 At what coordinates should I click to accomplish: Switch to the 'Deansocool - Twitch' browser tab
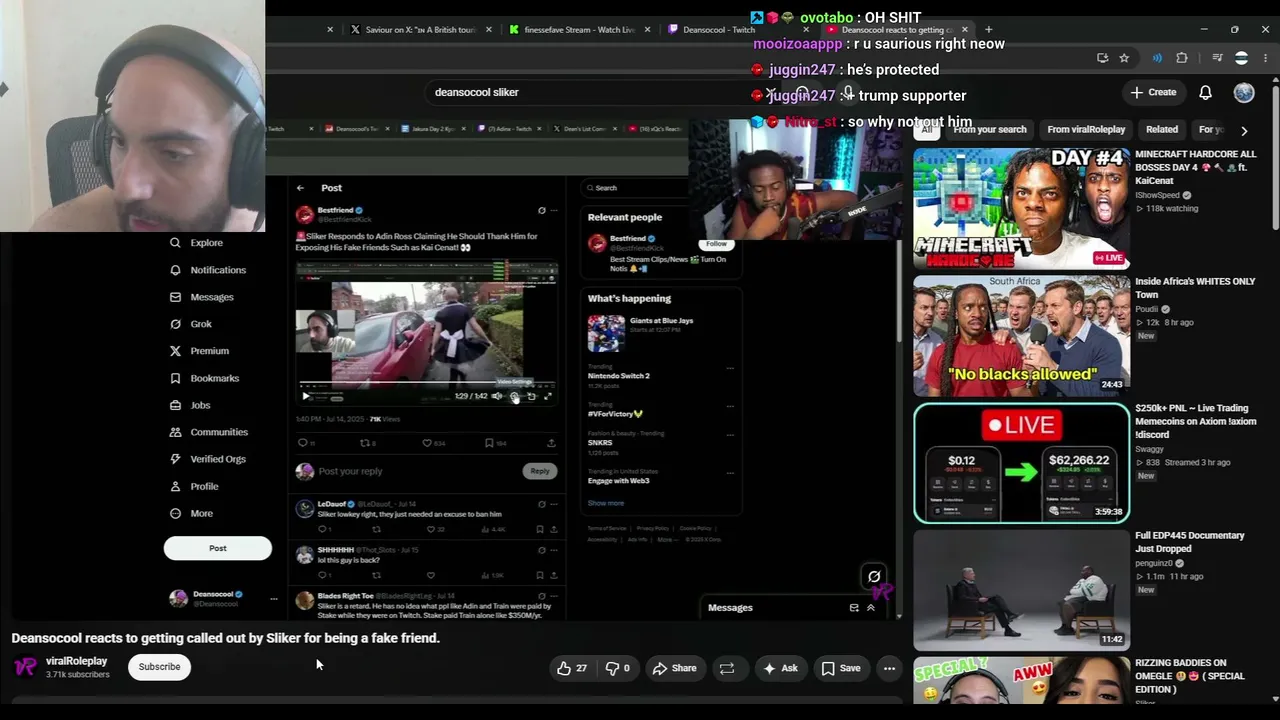718,30
